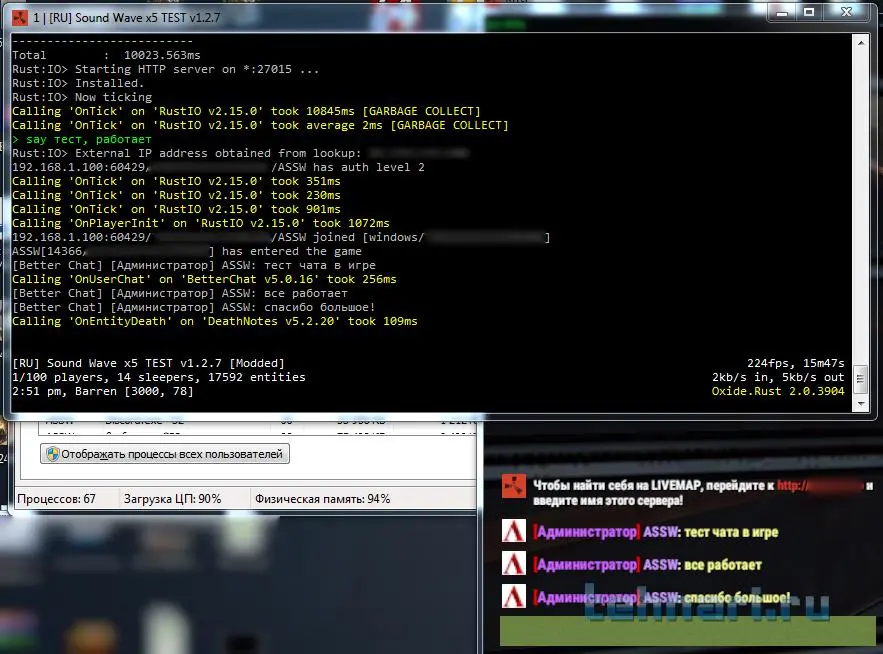Click 'OnUserChat' on BetterChat took 256ms line
The height and width of the screenshot is (654, 883).
click(204, 279)
